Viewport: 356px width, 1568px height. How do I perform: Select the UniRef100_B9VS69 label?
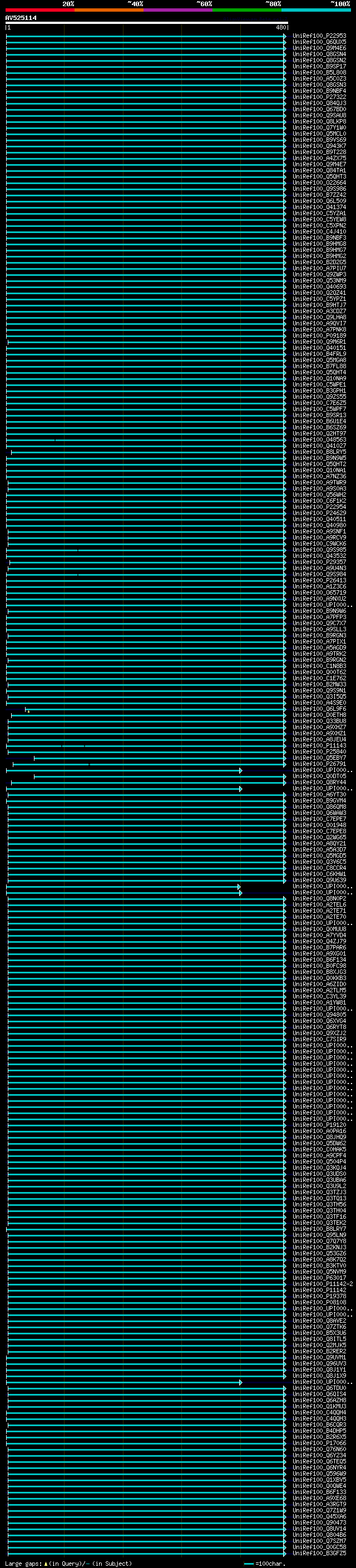point(319,140)
